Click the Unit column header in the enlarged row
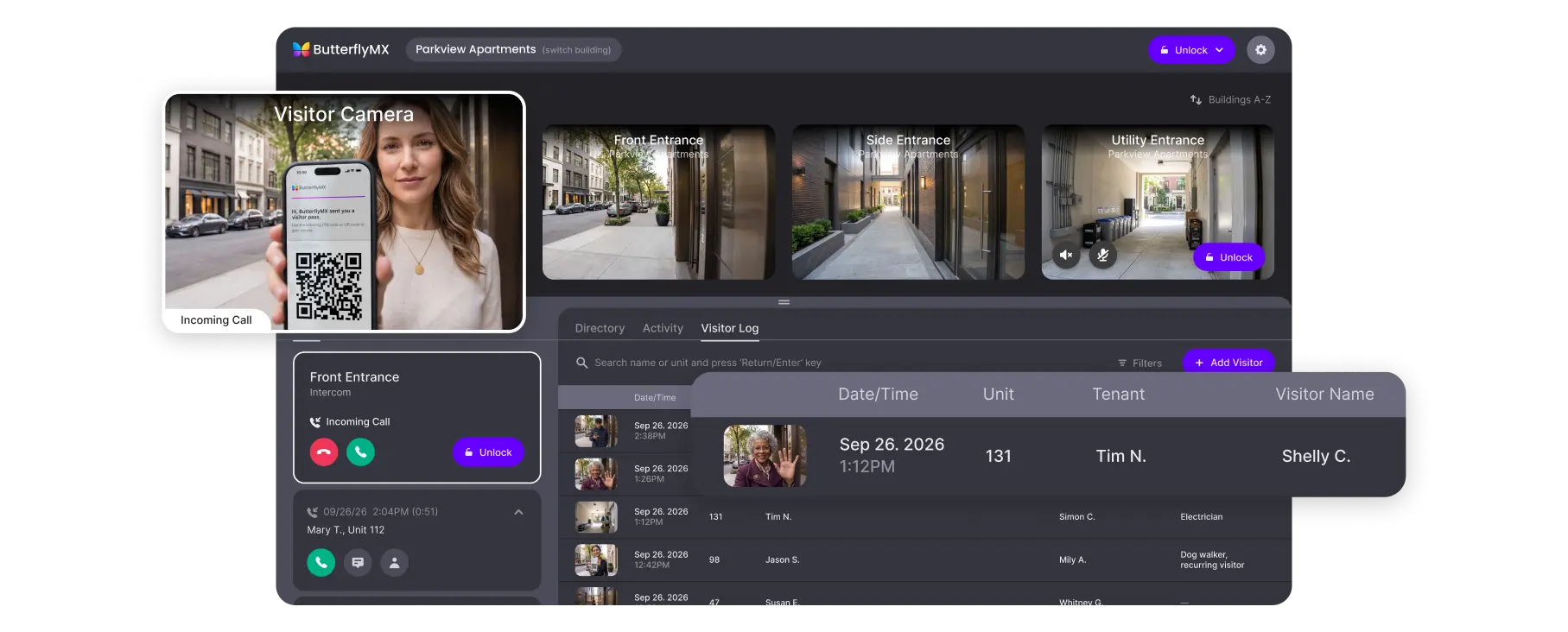Screen dimensions: 1568x632 [998, 394]
